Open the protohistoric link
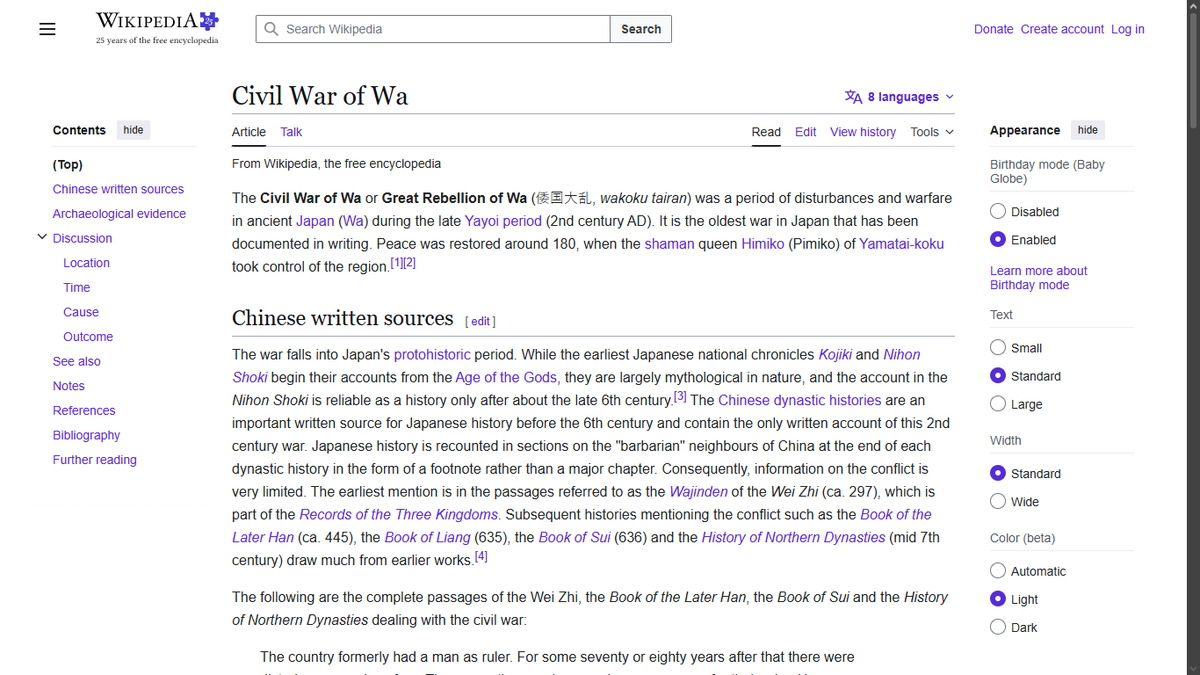The image size is (1200, 675). [432, 355]
